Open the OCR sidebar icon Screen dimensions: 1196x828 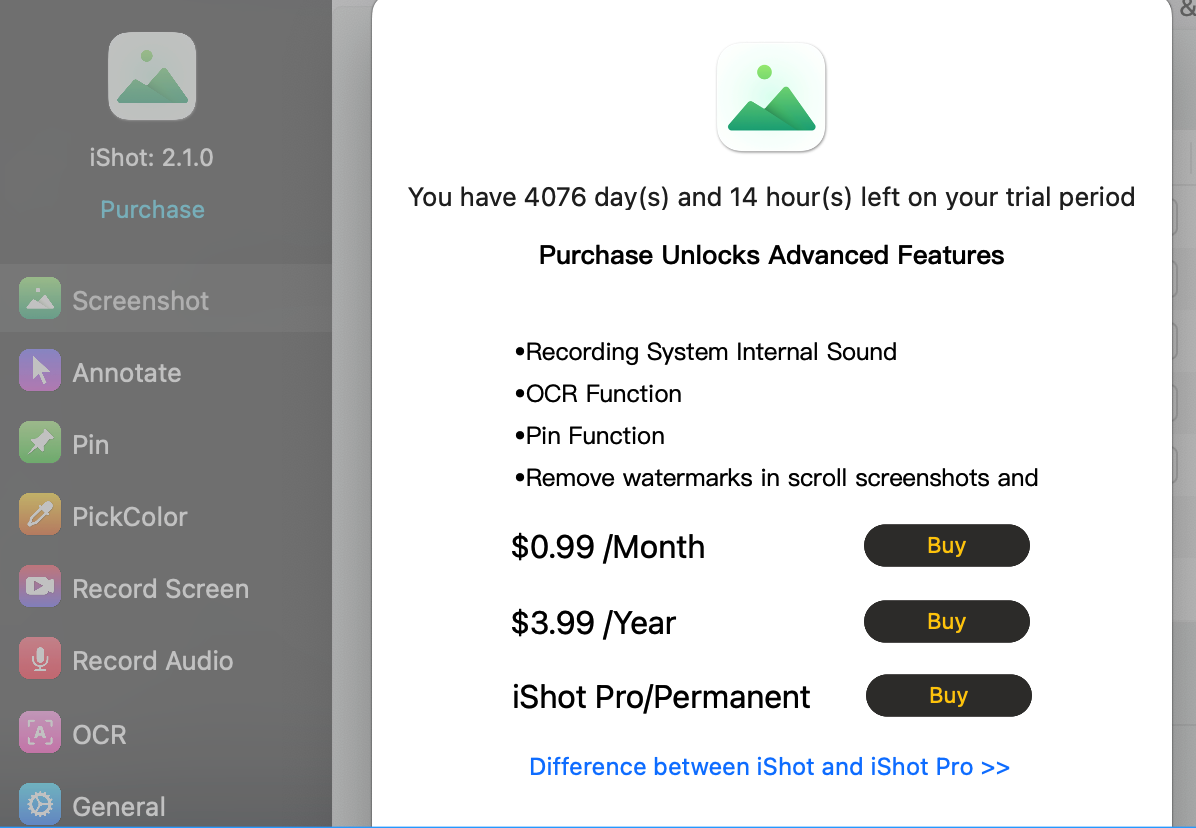click(40, 733)
